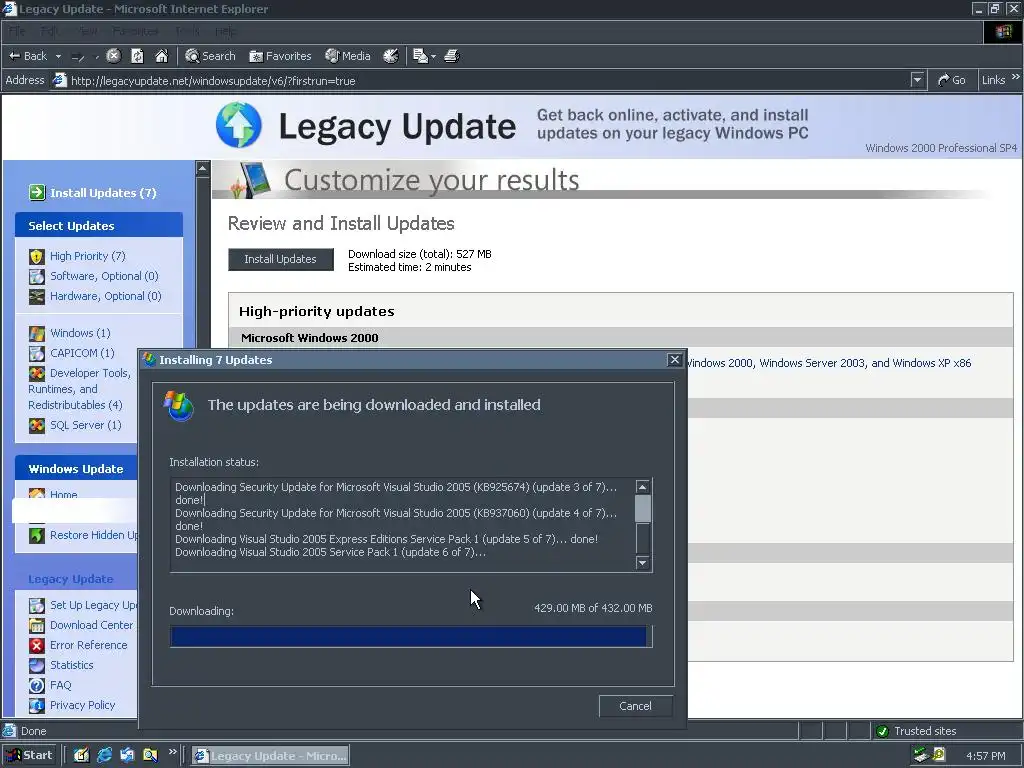Click the CAPICOM (1) category icon

pyautogui.click(x=37, y=353)
